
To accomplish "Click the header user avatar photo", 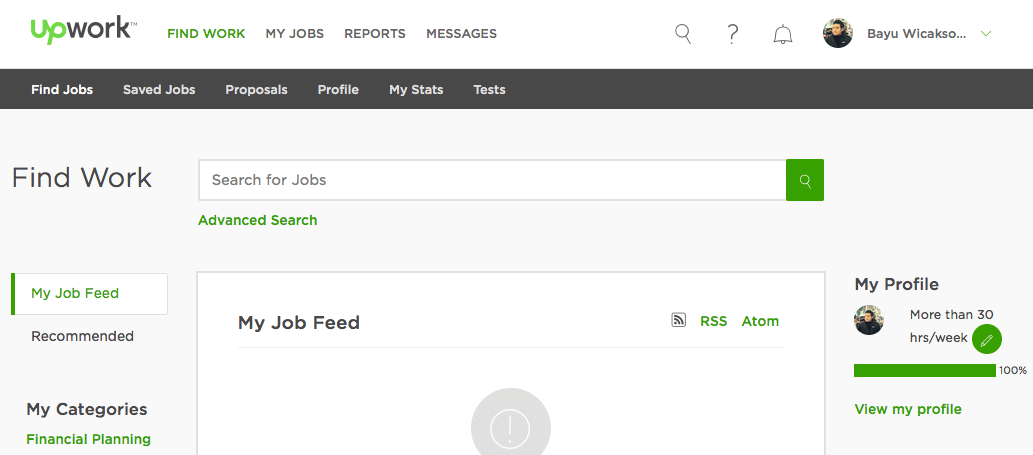I will point(838,33).
